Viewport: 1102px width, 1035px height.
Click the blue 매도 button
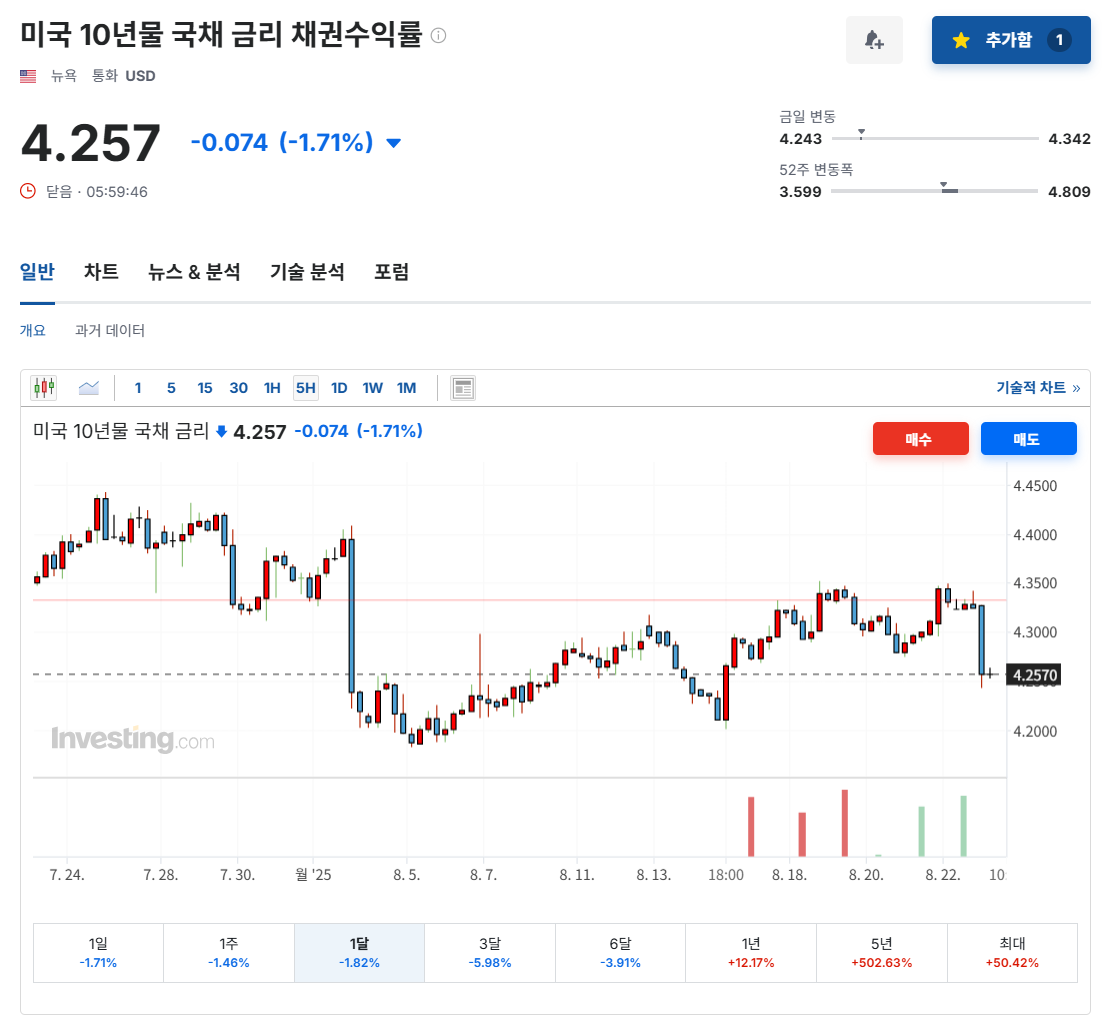(1028, 438)
